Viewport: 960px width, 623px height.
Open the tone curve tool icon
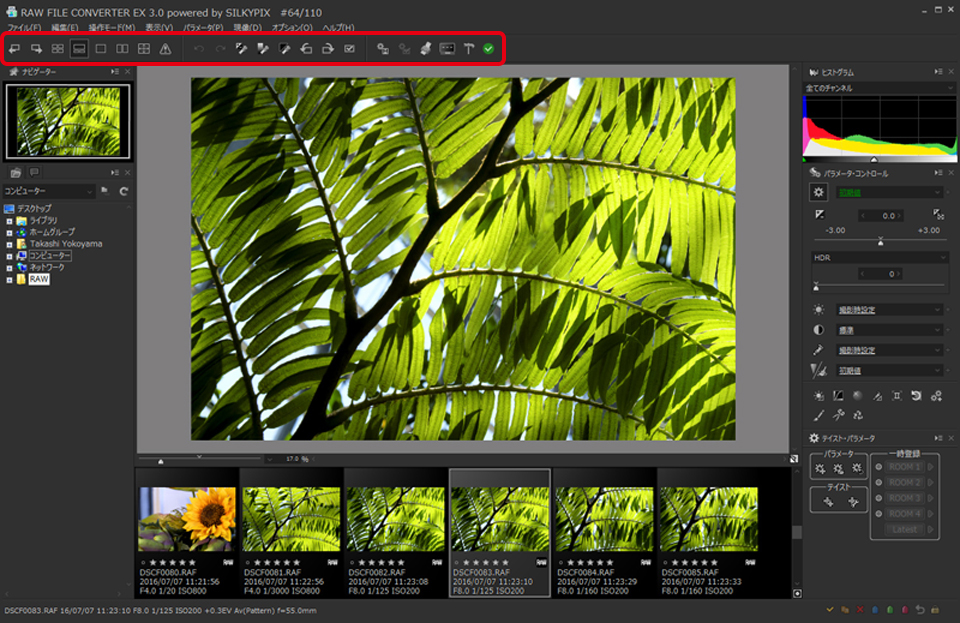(x=838, y=396)
